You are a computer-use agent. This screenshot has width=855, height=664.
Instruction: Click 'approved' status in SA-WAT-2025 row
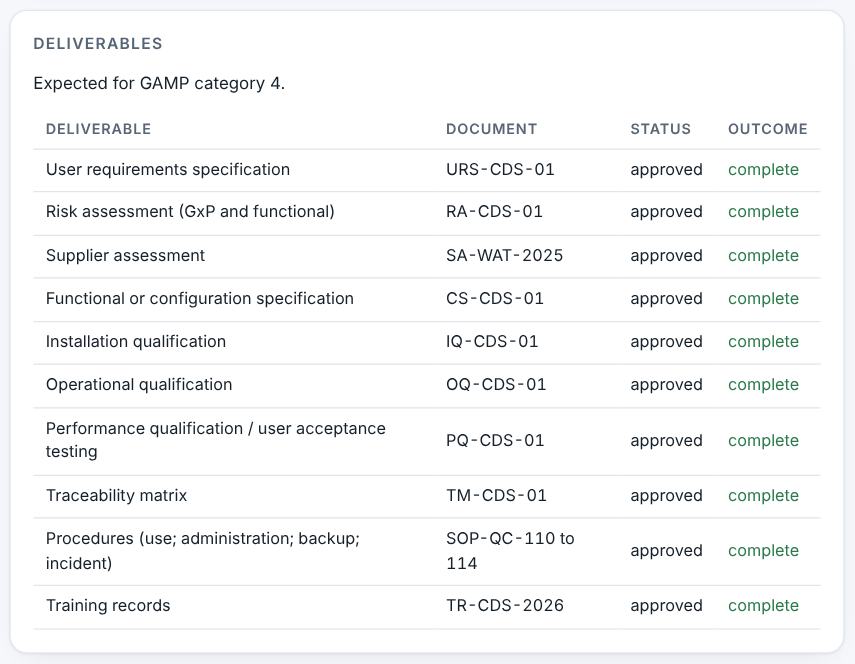tap(666, 256)
